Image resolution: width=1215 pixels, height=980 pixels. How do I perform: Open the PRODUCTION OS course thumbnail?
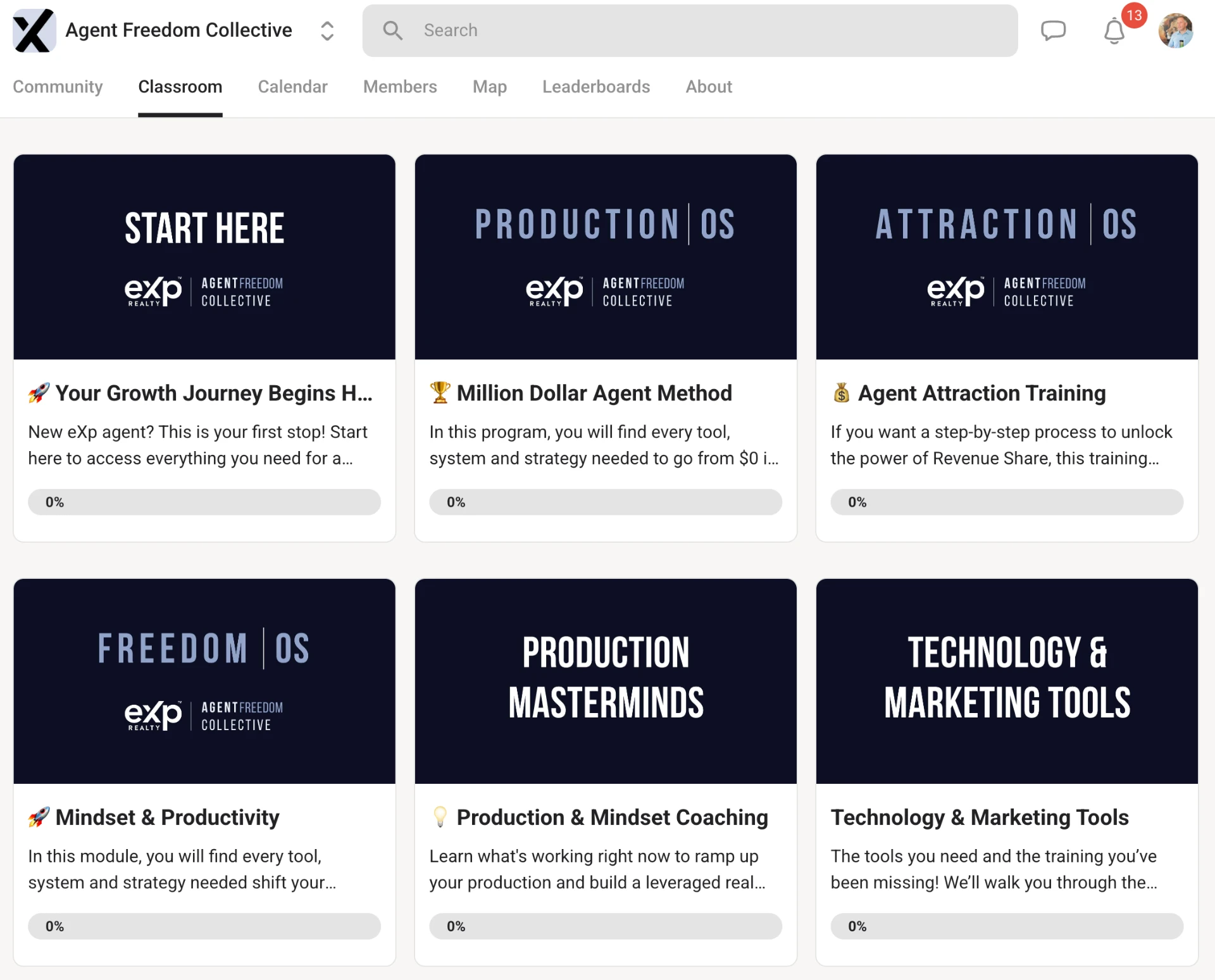coord(606,257)
